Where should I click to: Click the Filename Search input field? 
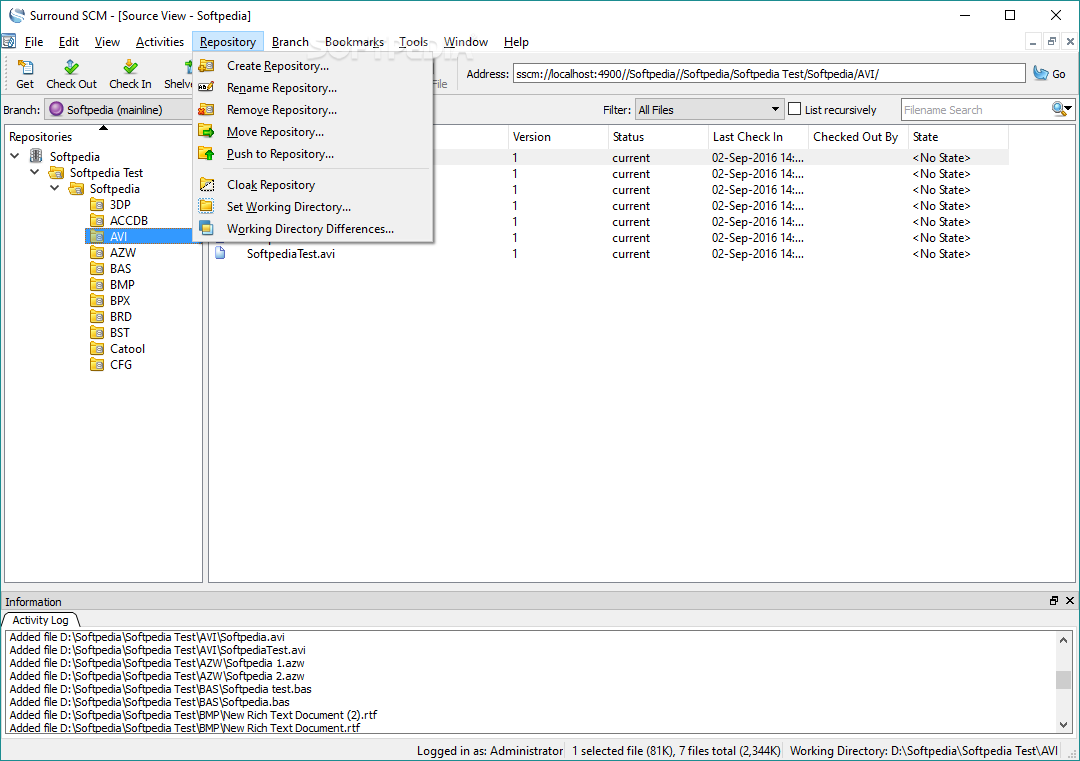(x=975, y=110)
